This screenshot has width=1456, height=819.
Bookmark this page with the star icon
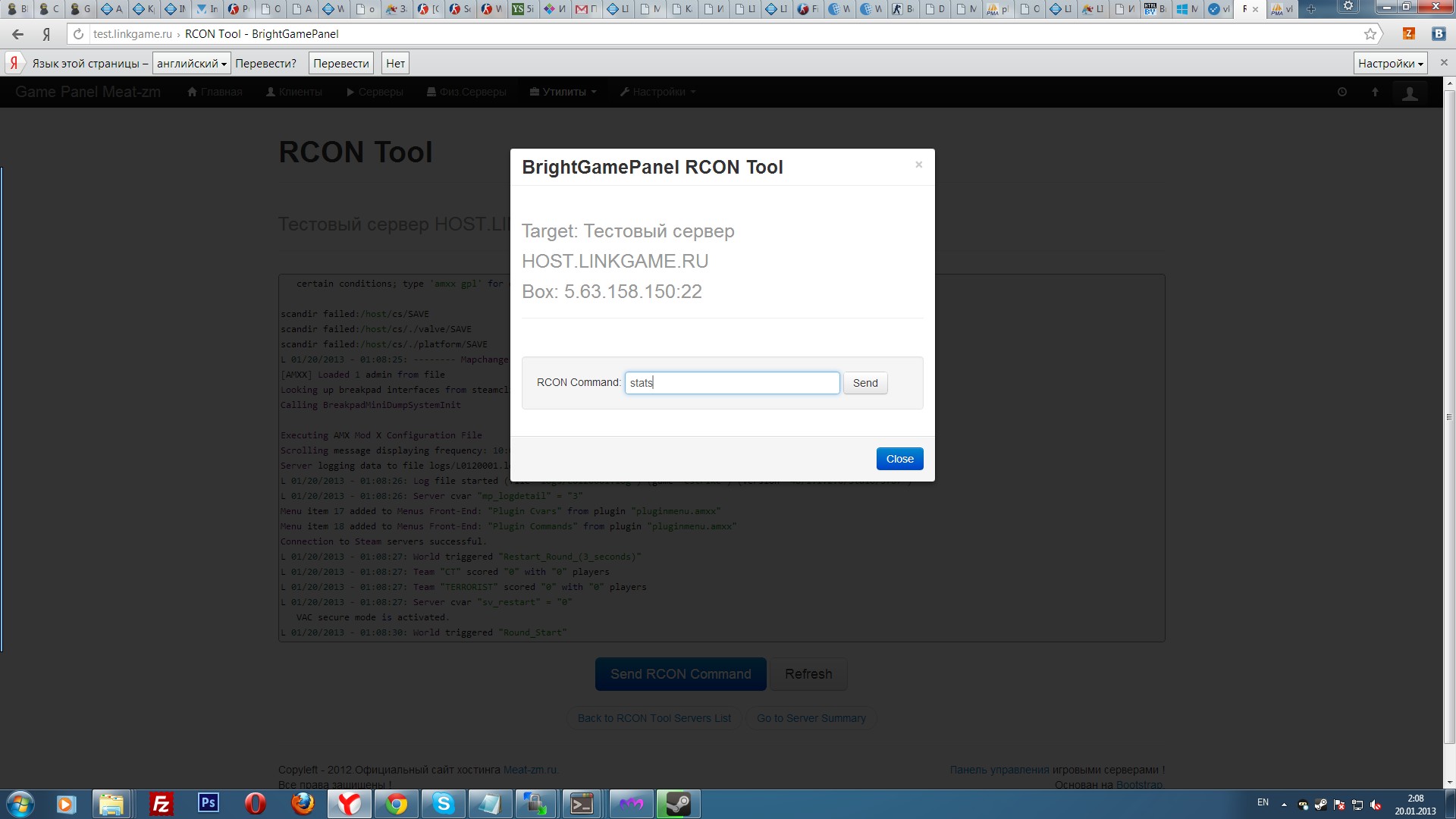coord(1370,34)
